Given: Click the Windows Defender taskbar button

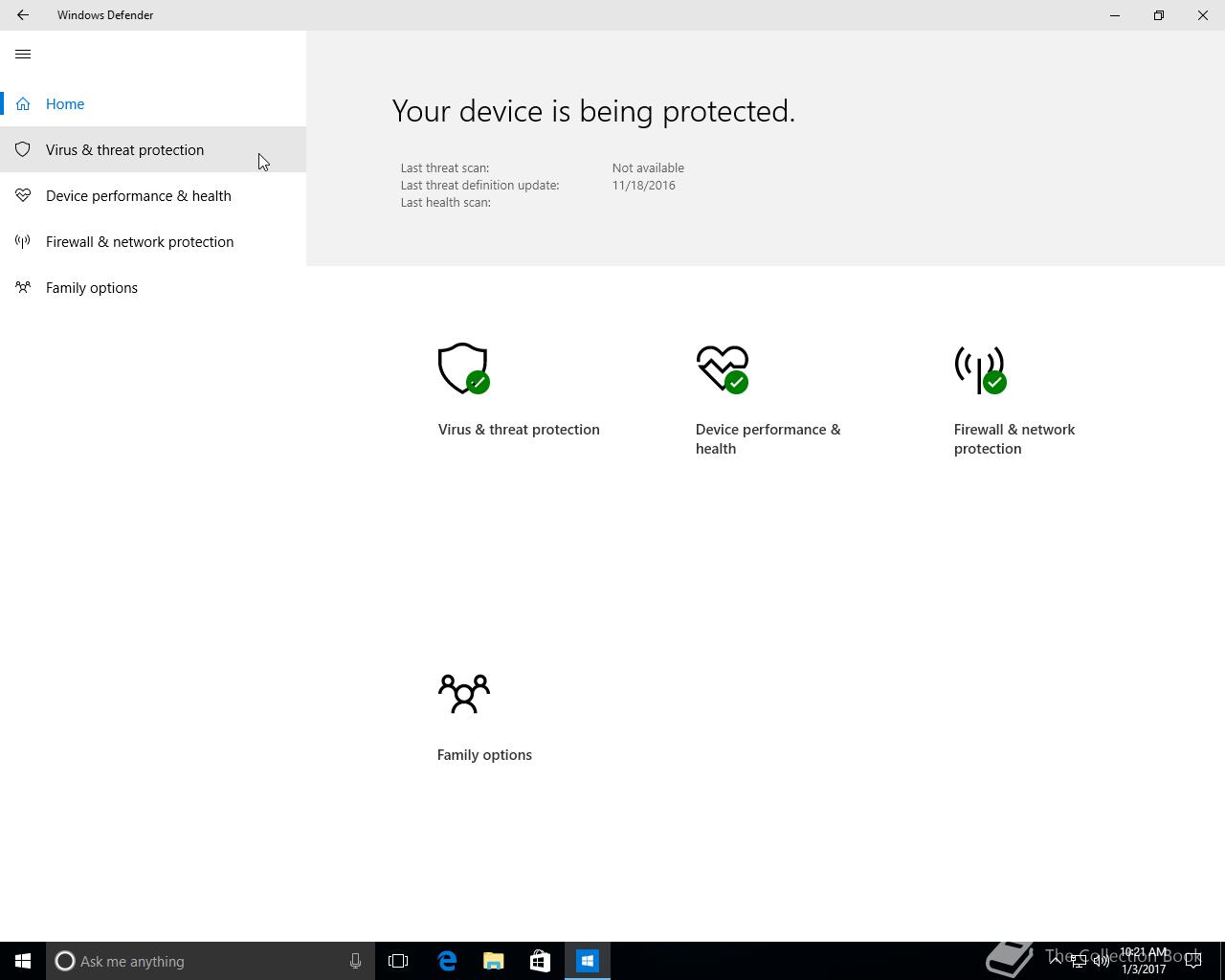Looking at the screenshot, I should point(588,961).
